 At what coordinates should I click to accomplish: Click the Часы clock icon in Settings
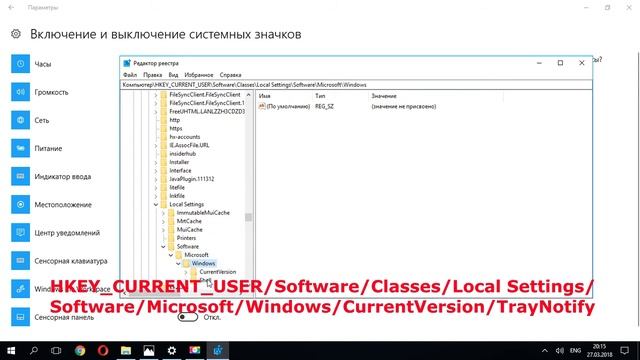pyautogui.click(x=20, y=64)
